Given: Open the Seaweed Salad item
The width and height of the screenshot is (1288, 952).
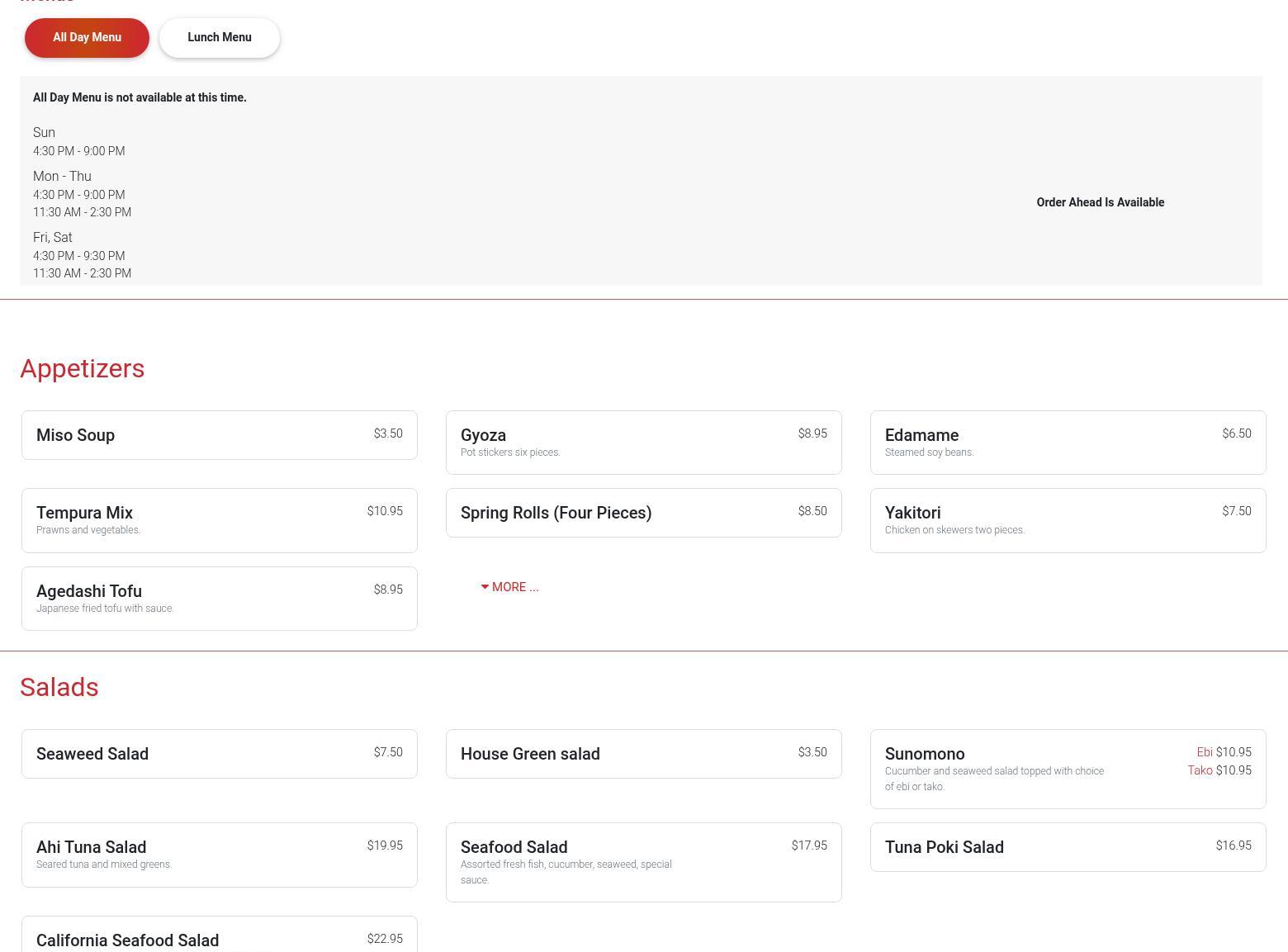Looking at the screenshot, I should click(x=219, y=754).
